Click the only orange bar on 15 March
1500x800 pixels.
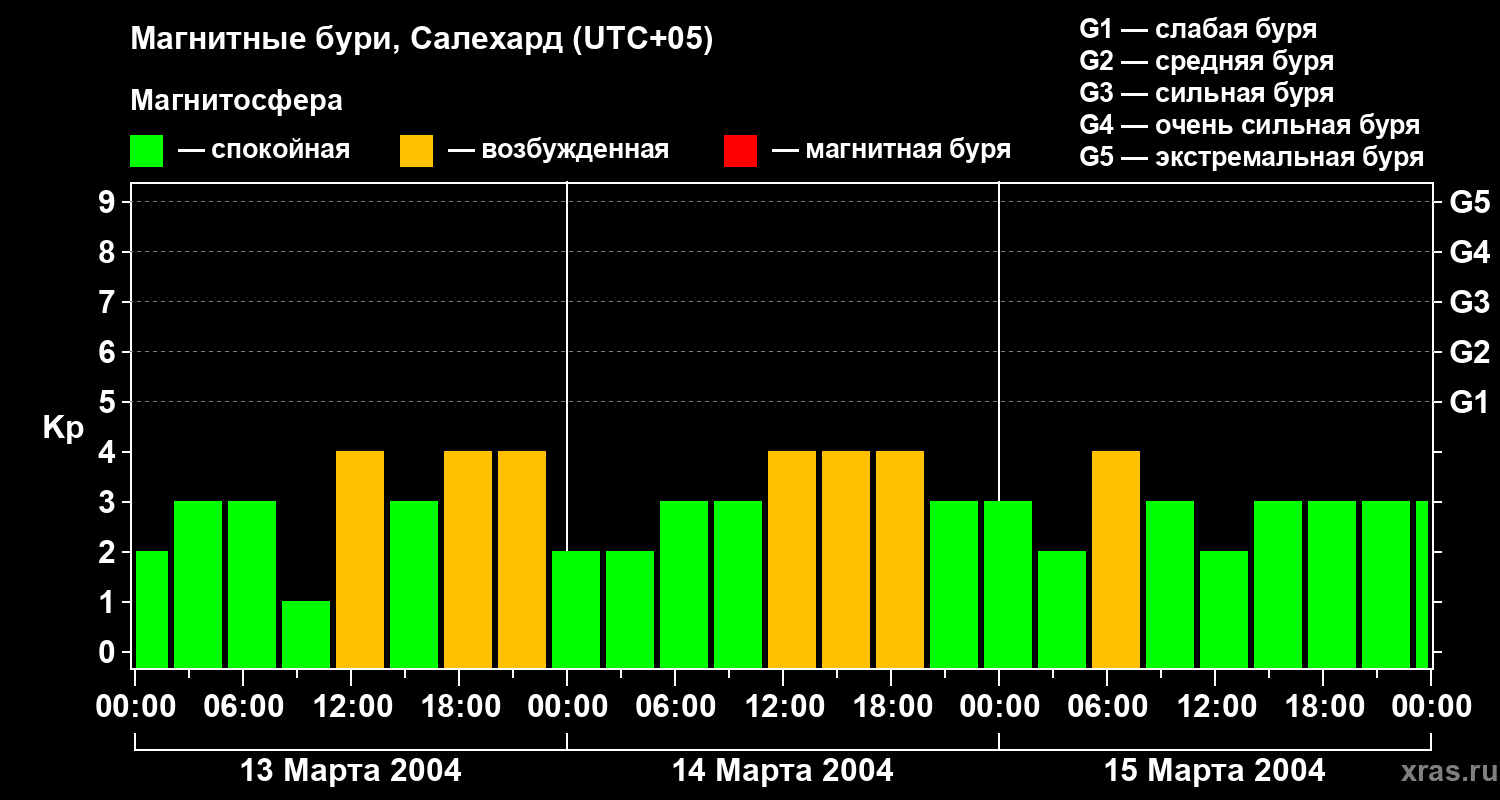[x=1116, y=559]
